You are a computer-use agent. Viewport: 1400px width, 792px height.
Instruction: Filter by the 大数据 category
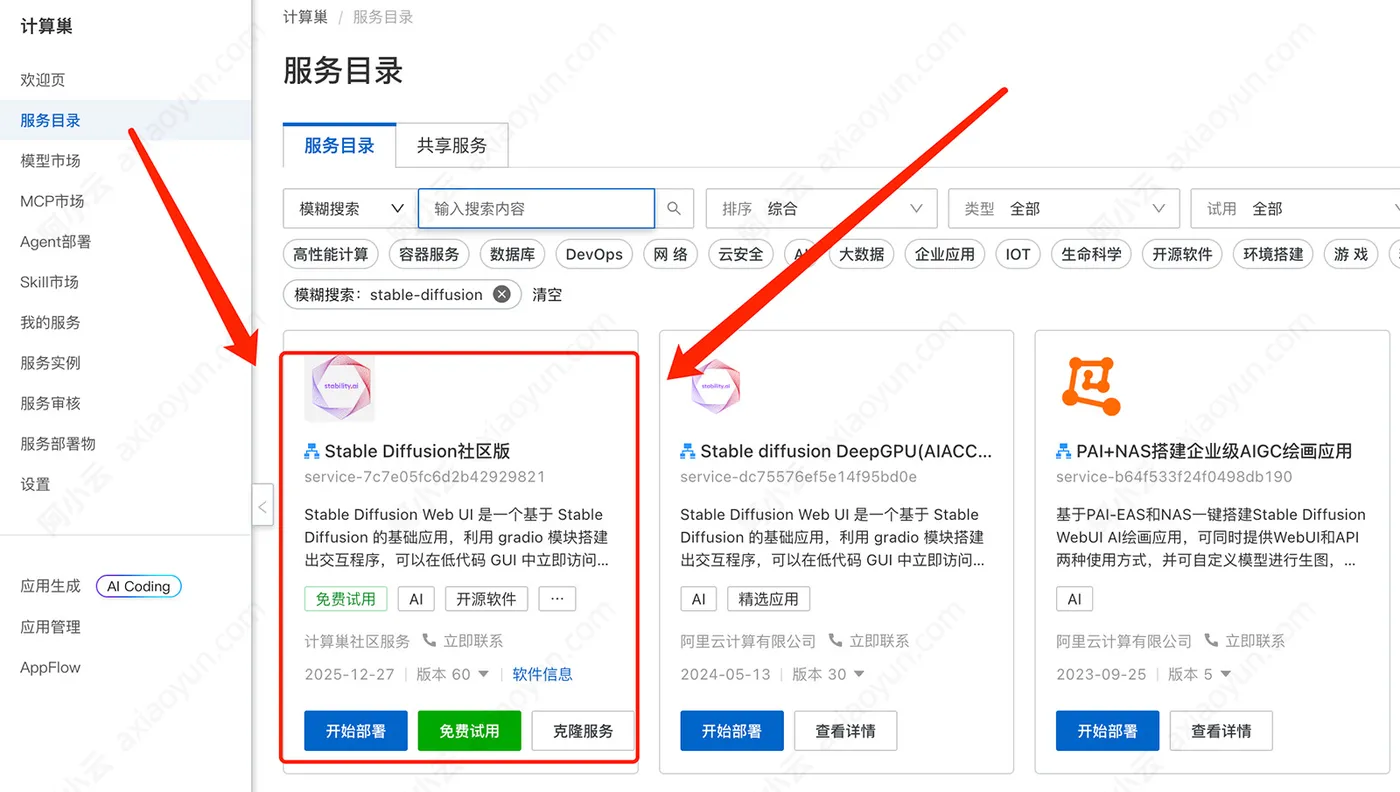coord(862,254)
